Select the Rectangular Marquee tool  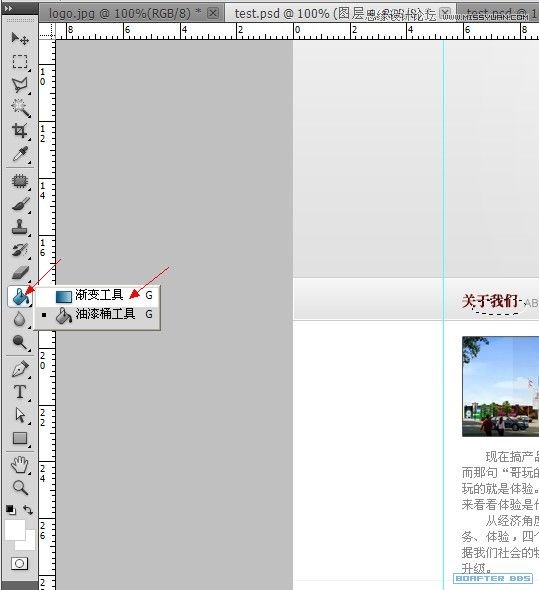(x=20, y=62)
